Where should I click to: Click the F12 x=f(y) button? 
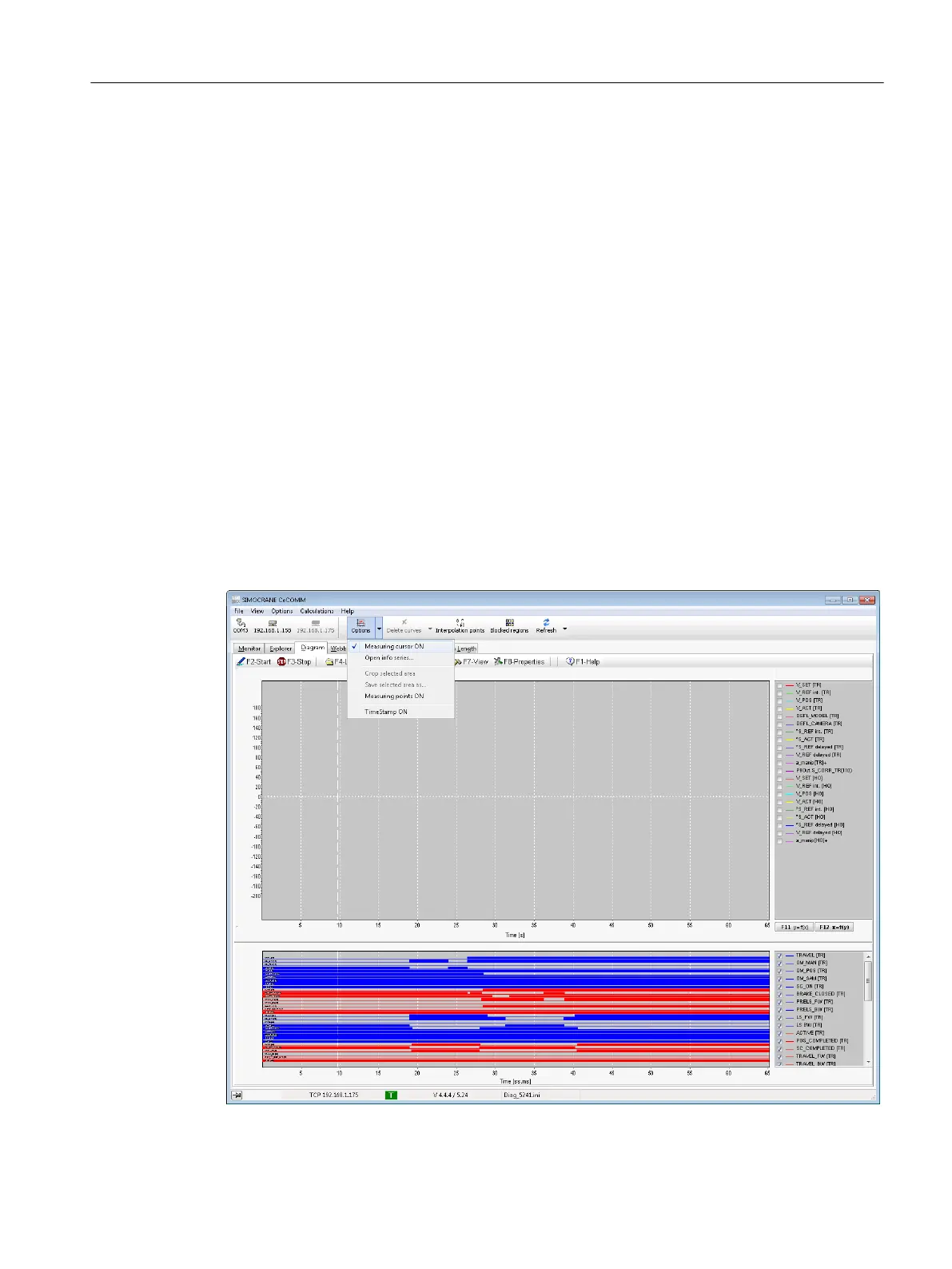coord(834,928)
